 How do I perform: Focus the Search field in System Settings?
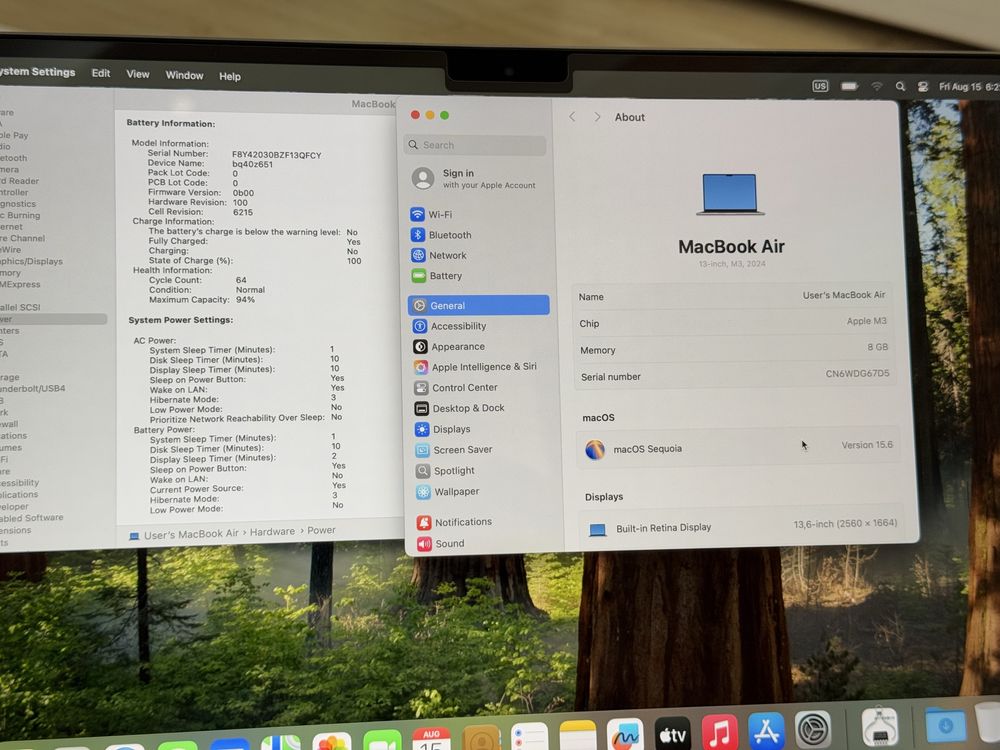click(x=475, y=145)
